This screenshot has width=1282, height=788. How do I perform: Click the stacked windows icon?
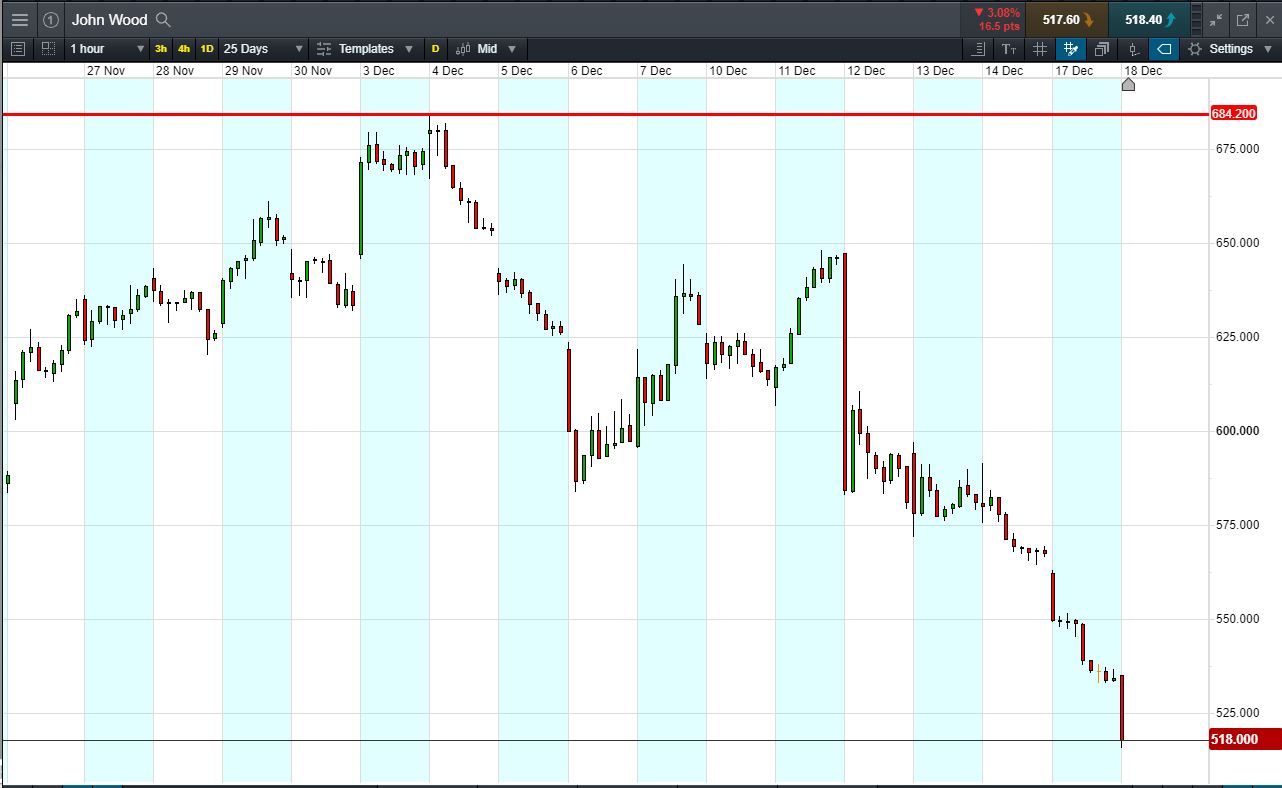(1102, 49)
